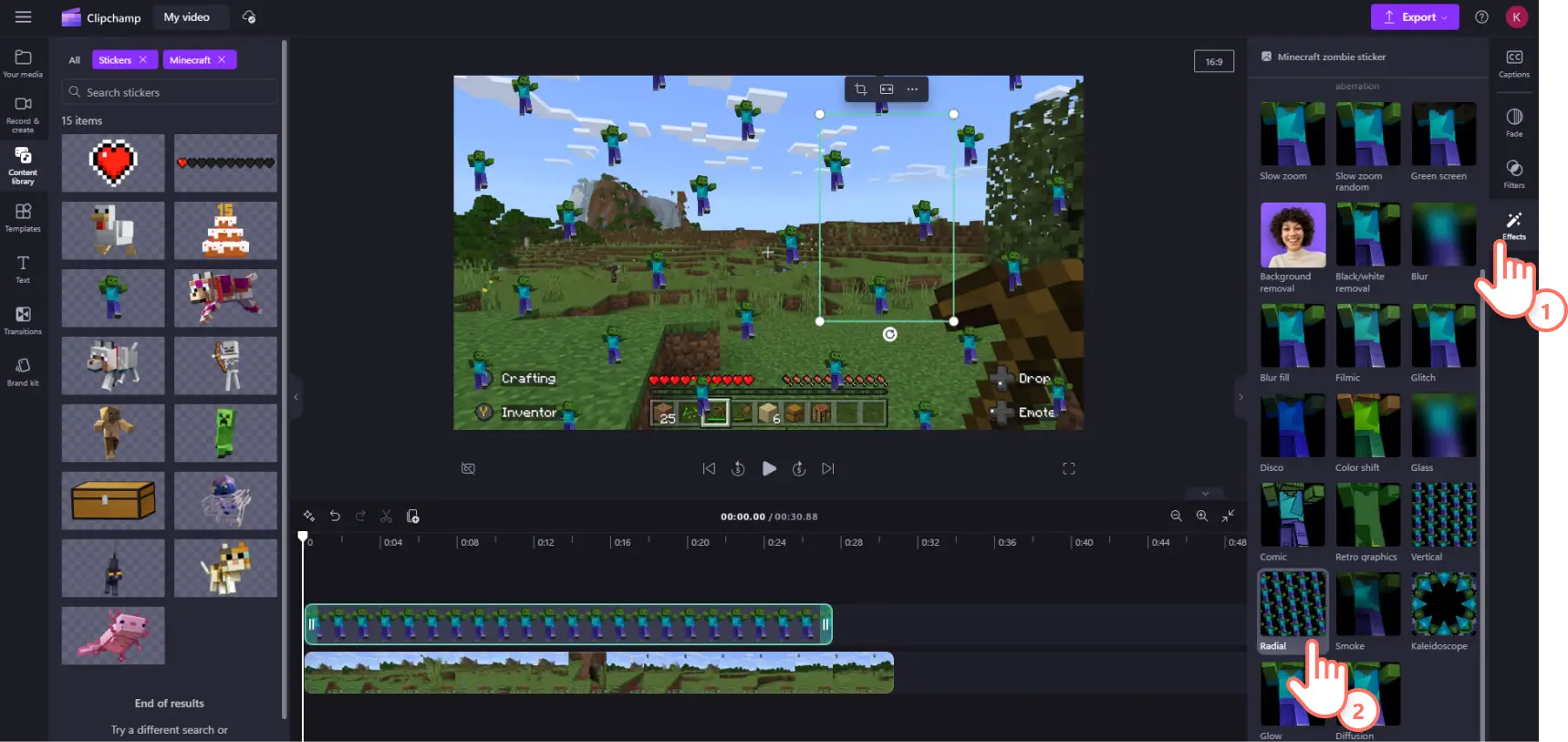Viewport: 1568px width, 742px height.
Task: Open Content library panel
Action: click(x=23, y=165)
